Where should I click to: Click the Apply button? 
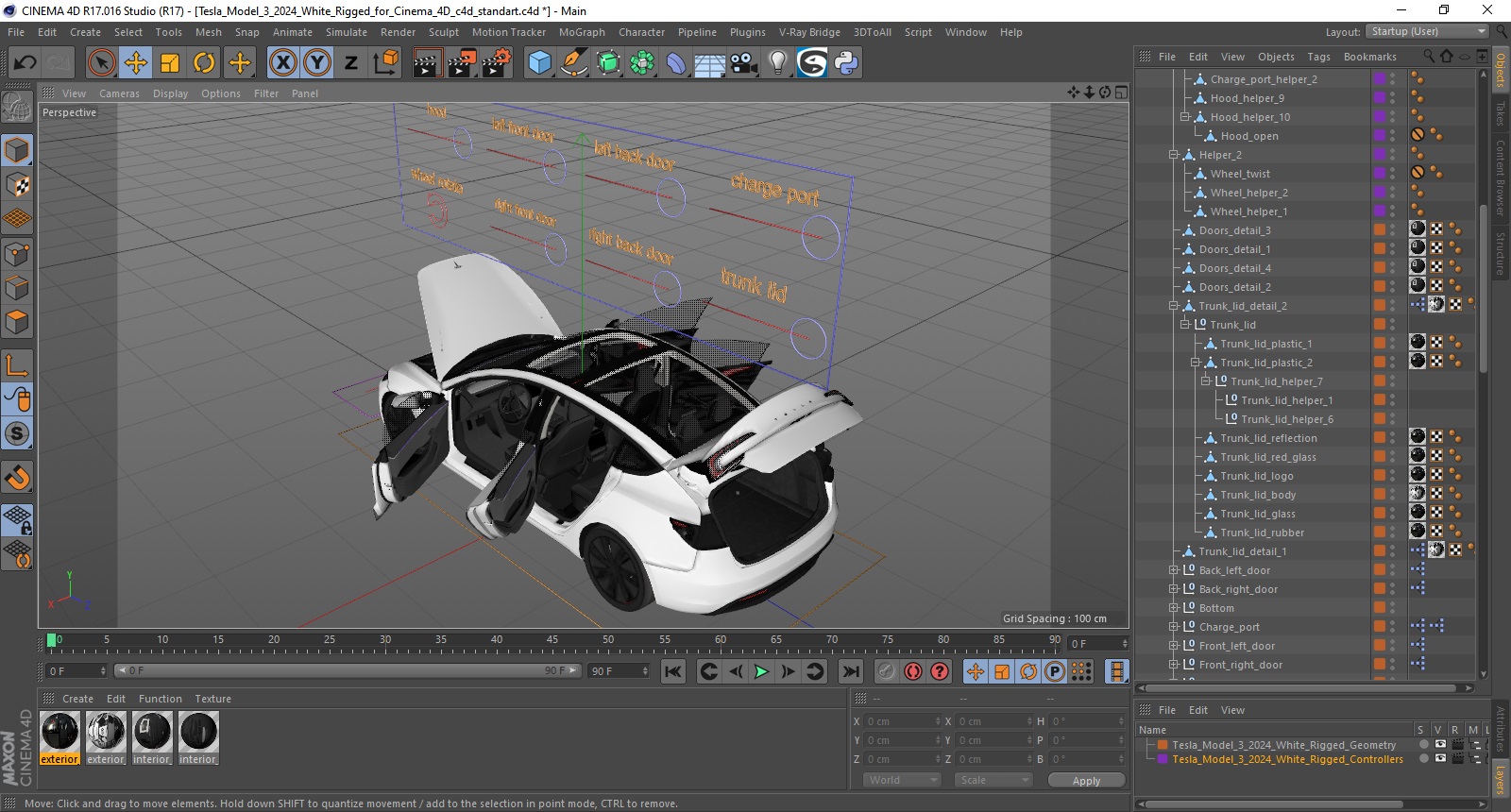coord(1086,781)
